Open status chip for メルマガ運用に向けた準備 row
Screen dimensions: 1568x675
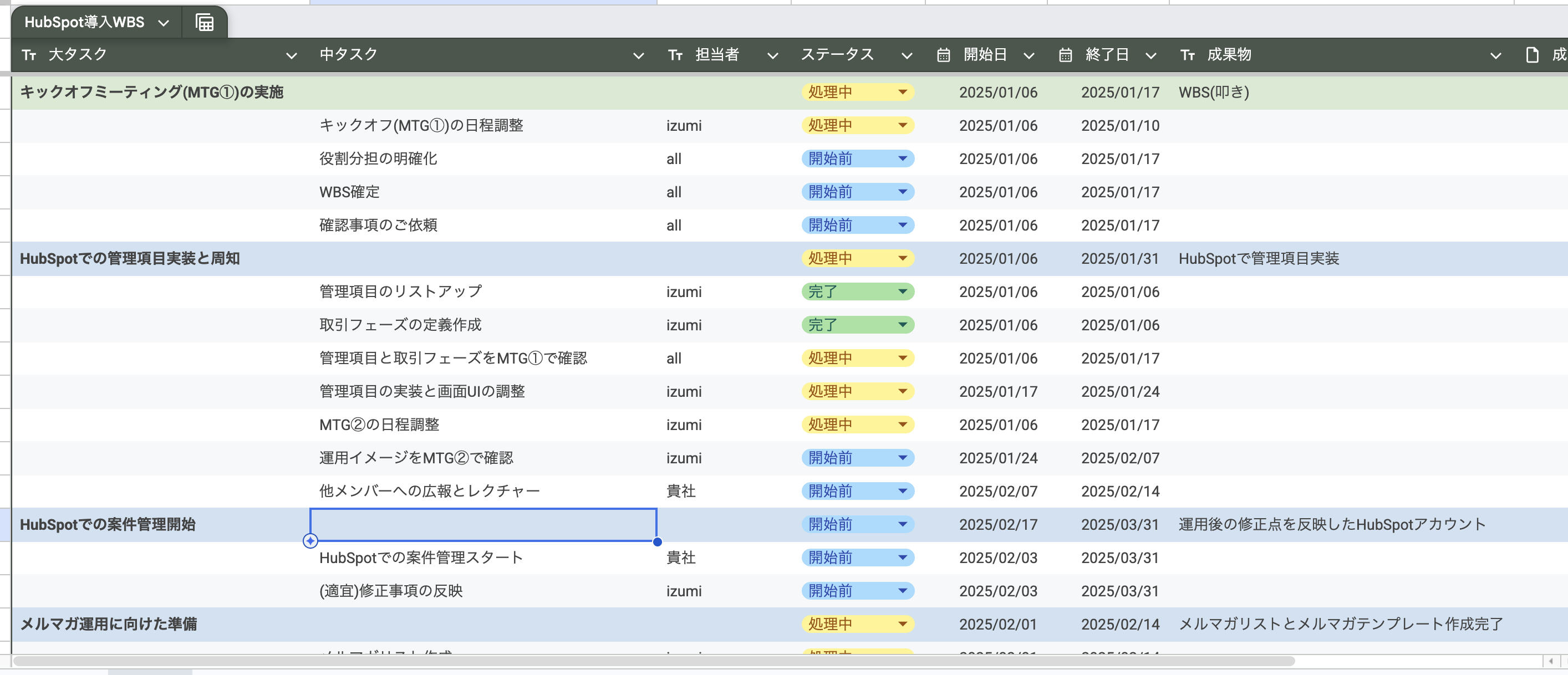[x=858, y=625]
